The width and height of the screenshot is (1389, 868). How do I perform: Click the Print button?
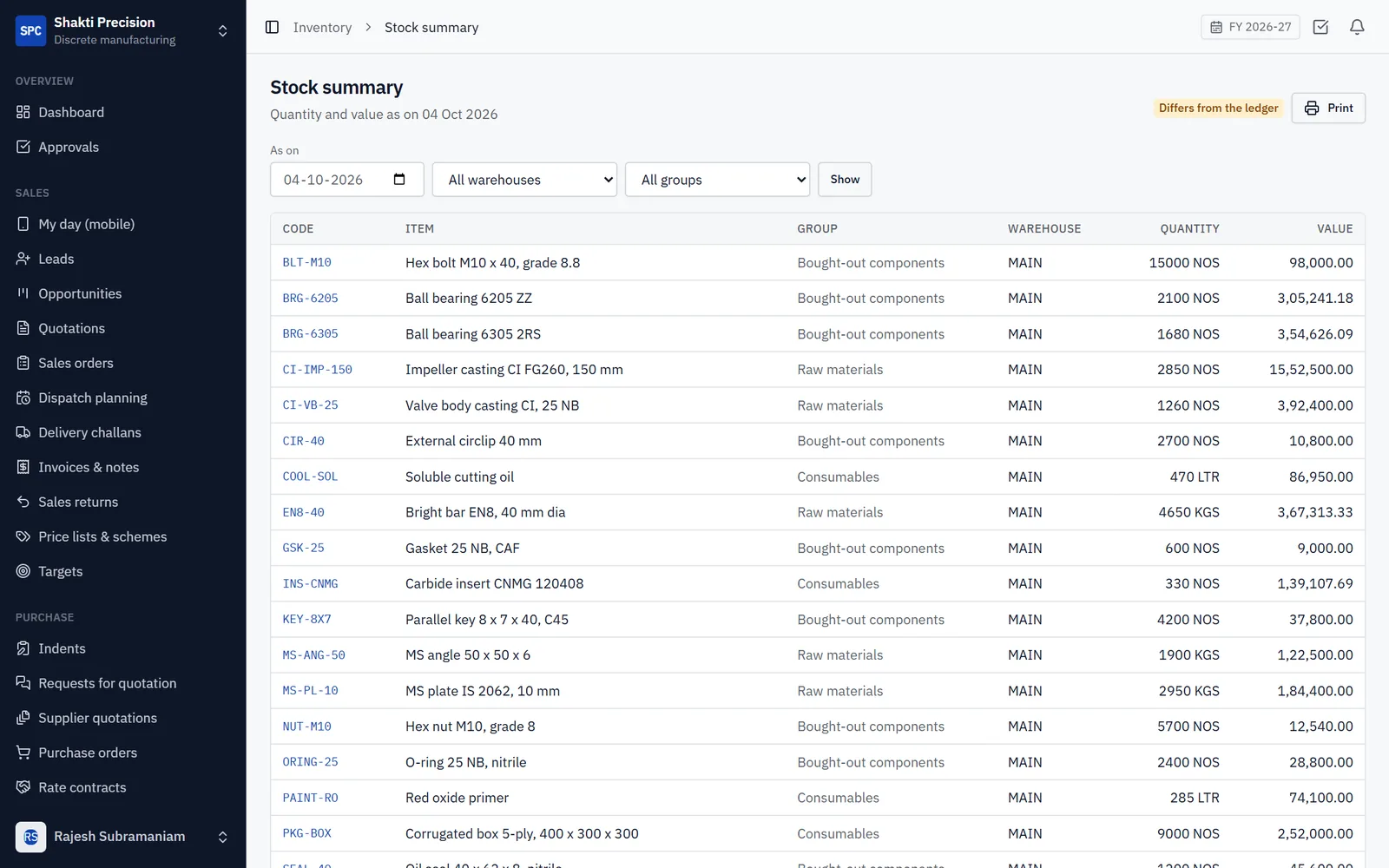pyautogui.click(x=1328, y=108)
